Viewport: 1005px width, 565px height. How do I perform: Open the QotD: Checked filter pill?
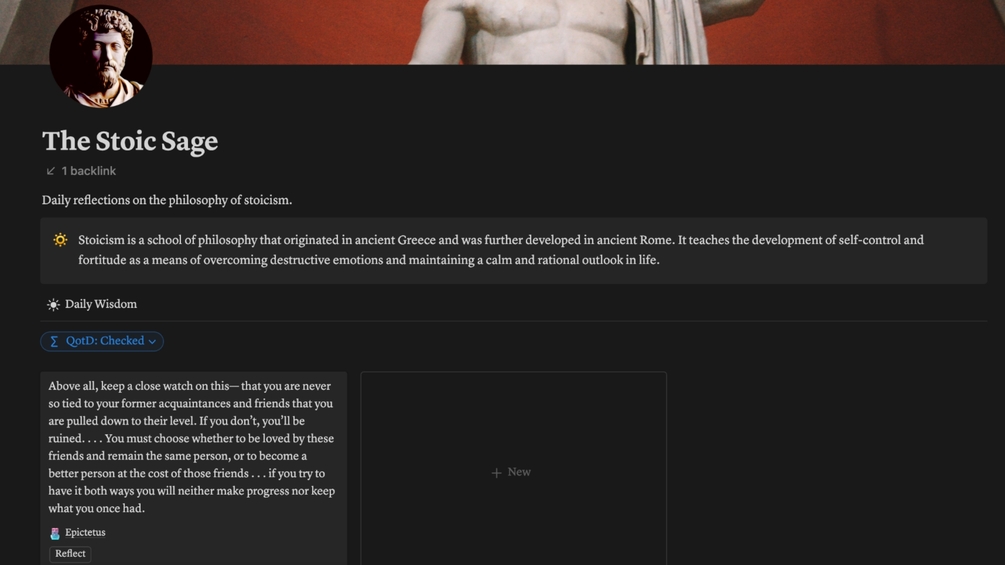tap(102, 341)
